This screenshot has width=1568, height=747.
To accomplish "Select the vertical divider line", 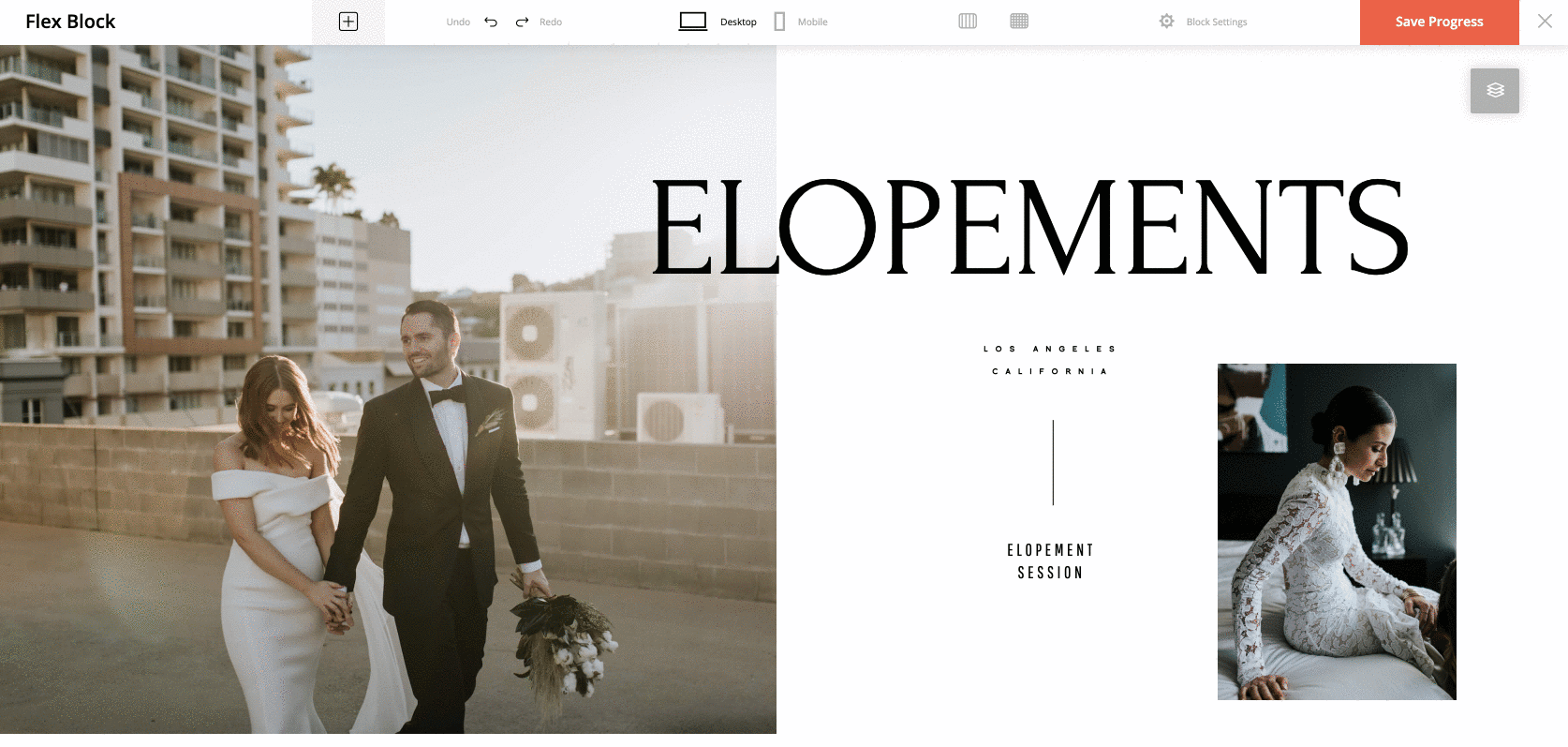I will [1053, 462].
